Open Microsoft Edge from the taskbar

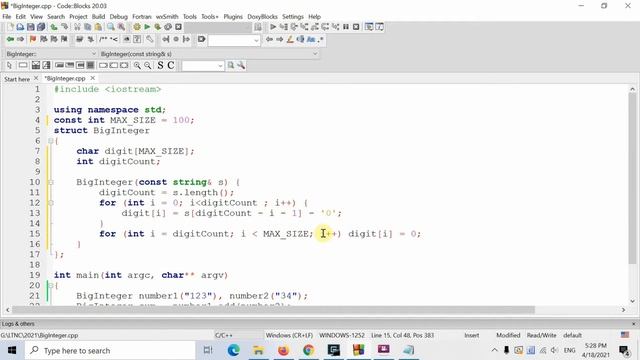click(233, 350)
